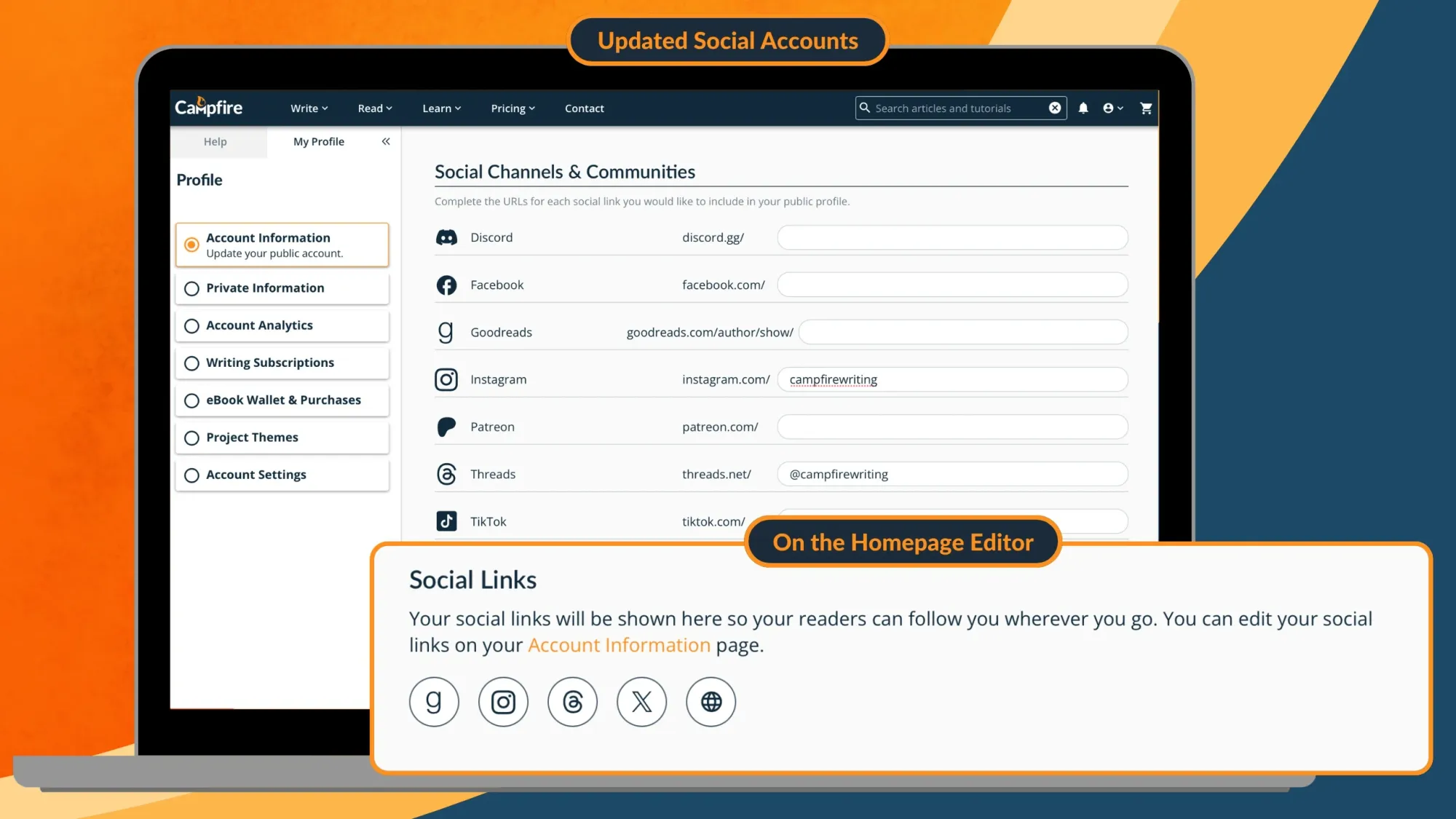Select the Project Themes option
Screen dimensions: 1456x819
click(282, 438)
